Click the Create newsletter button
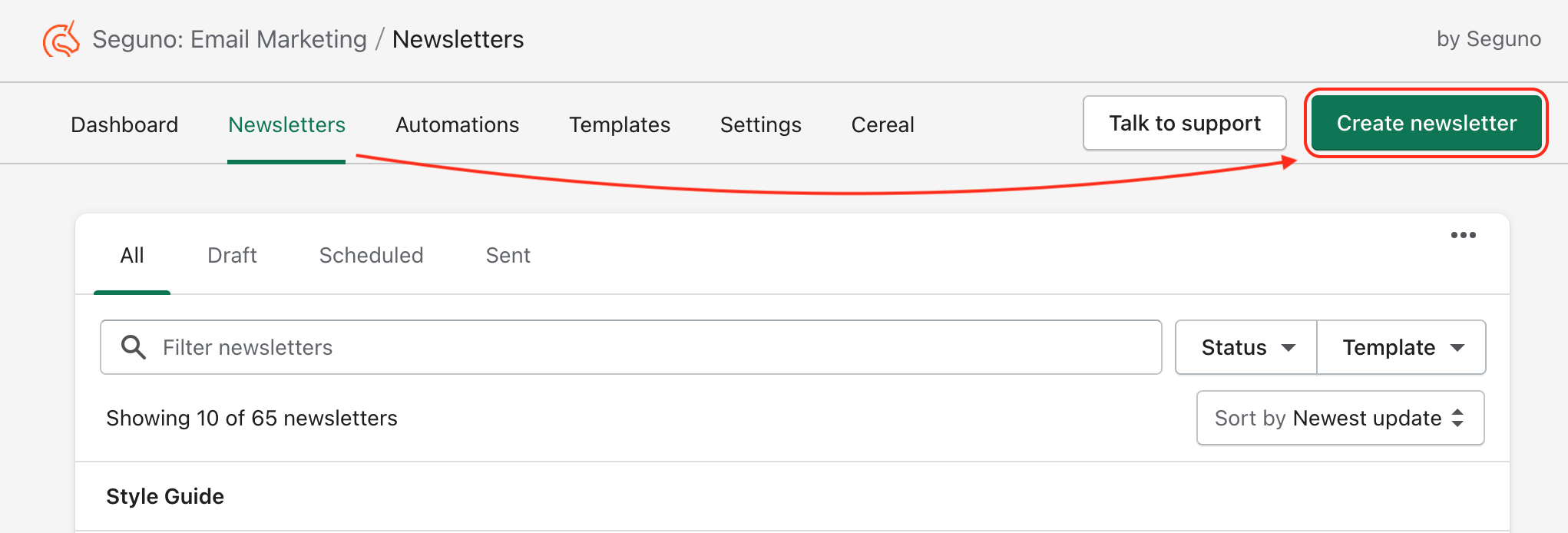The image size is (1568, 533). (x=1427, y=123)
